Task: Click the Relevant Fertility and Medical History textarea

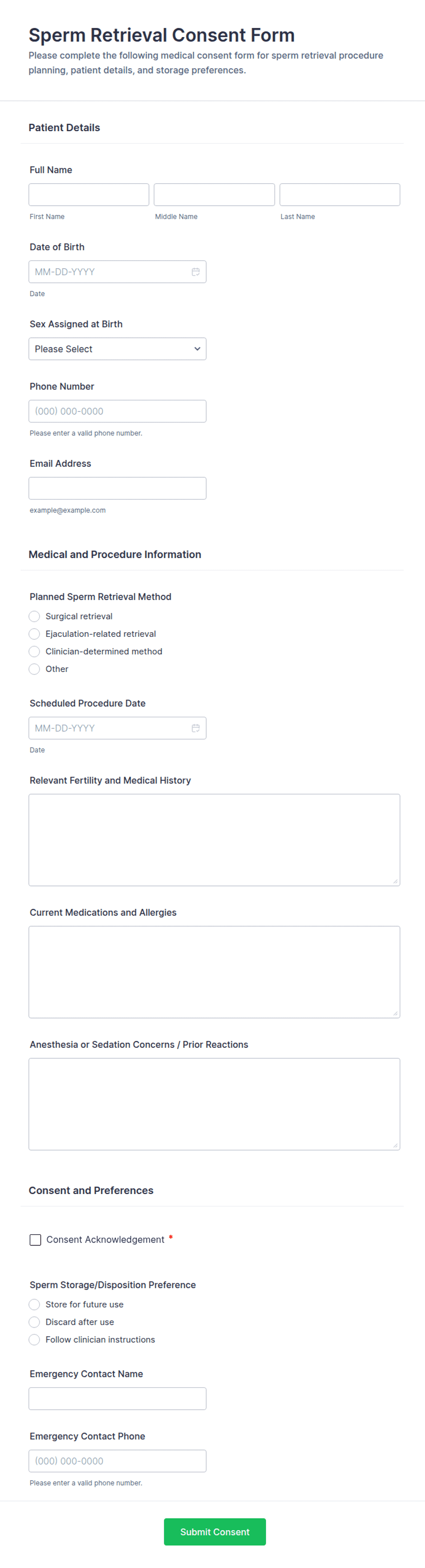Action: tap(214, 839)
